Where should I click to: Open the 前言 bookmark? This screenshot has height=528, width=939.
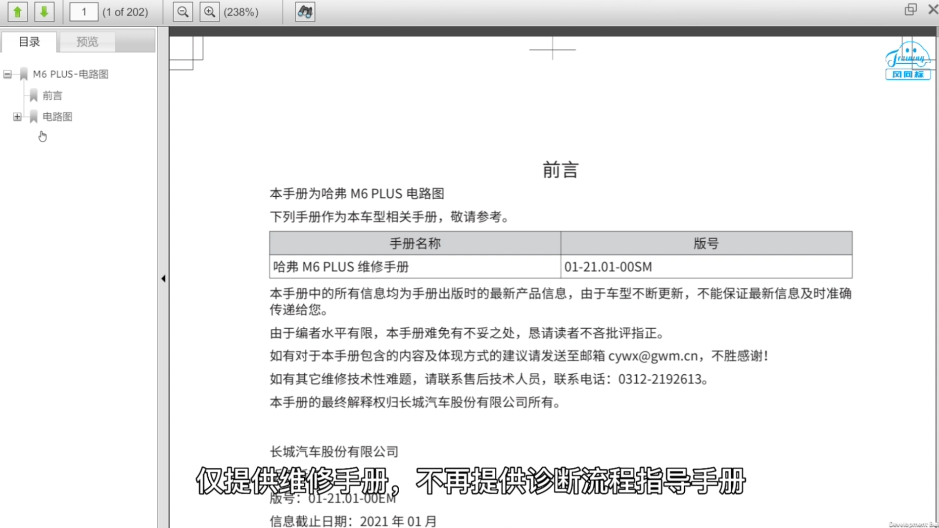(52, 95)
